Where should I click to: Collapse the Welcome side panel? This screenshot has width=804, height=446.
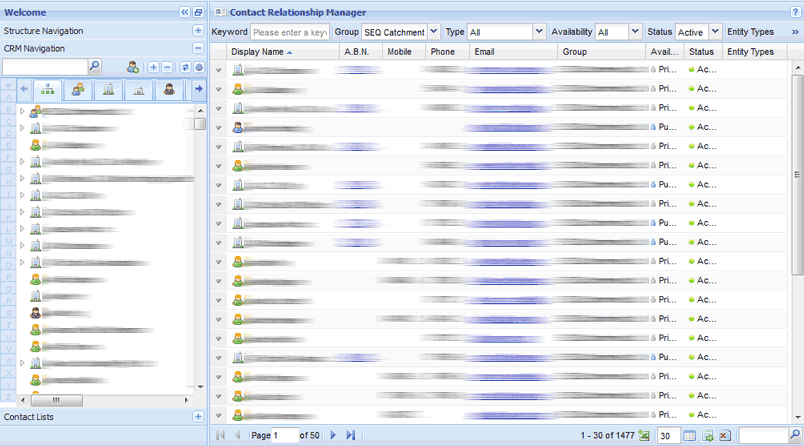tap(184, 12)
